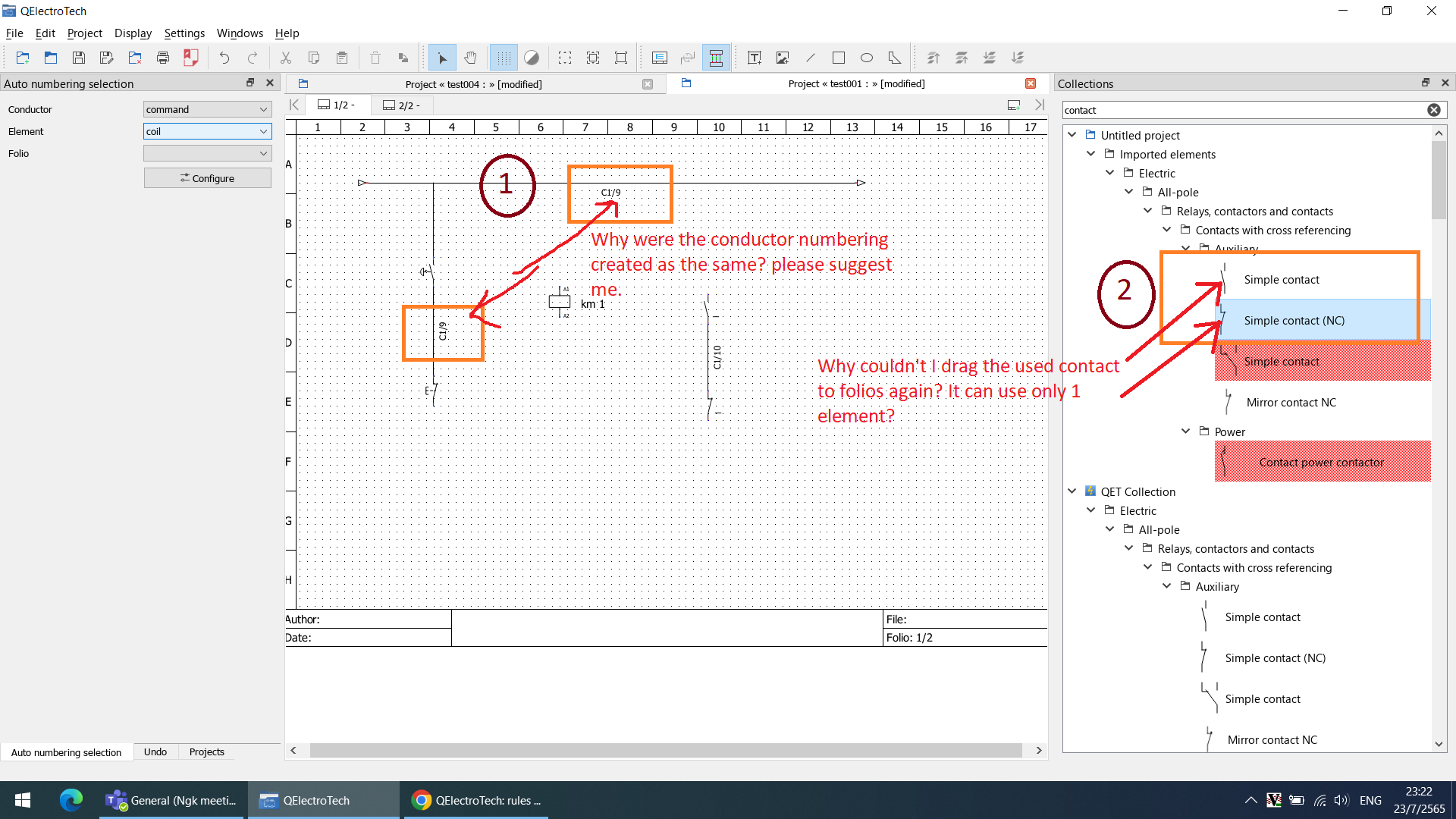Screen dimensions: 1456x819
Task: Open the Projects panel tab
Action: tap(206, 752)
